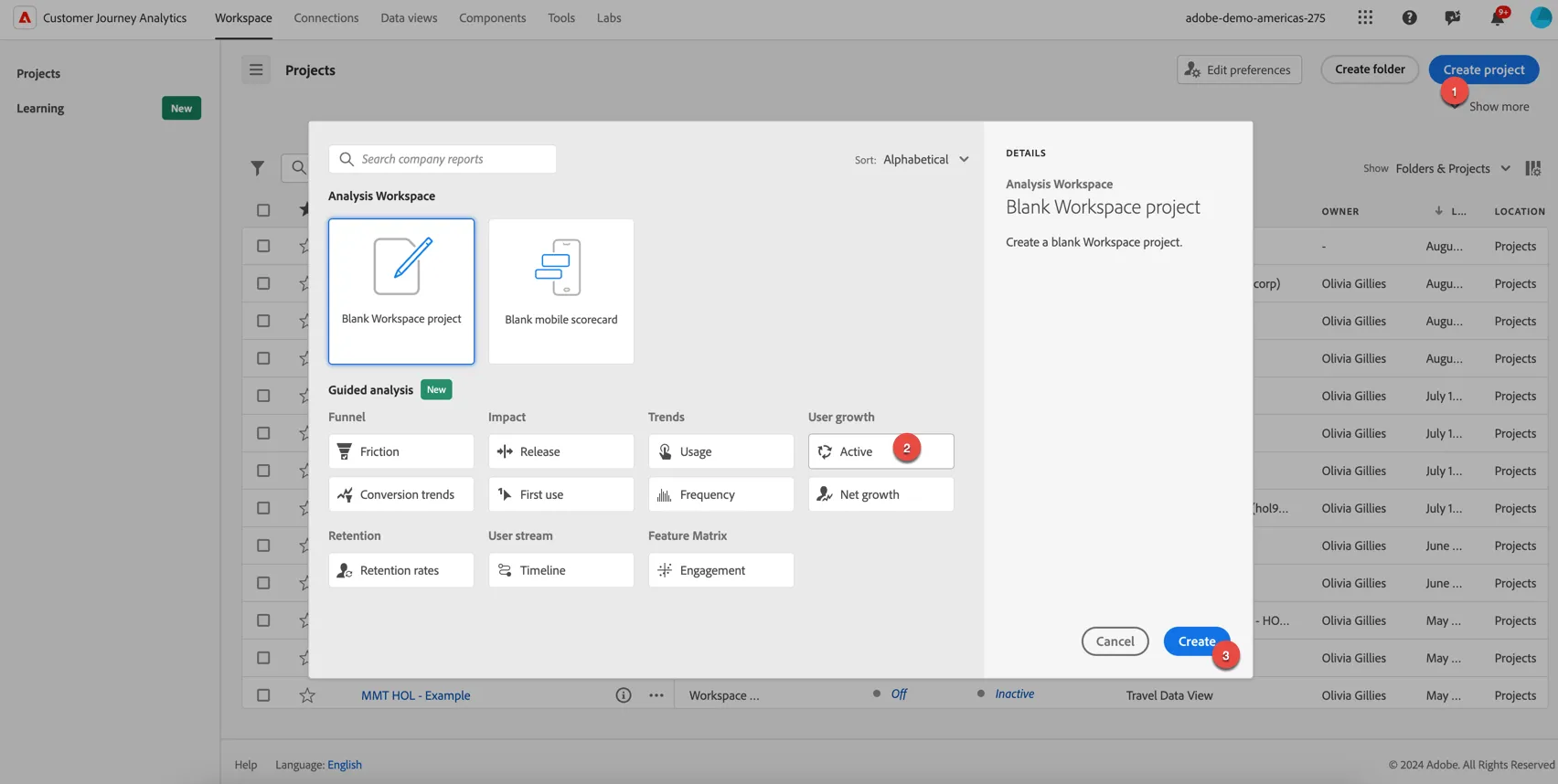This screenshot has width=1558, height=784.
Task: Choose the Usage trends analysis
Action: click(721, 451)
